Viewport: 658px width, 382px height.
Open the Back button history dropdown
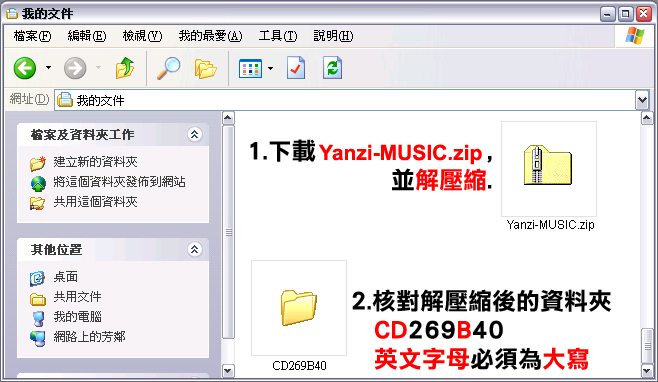point(49,68)
